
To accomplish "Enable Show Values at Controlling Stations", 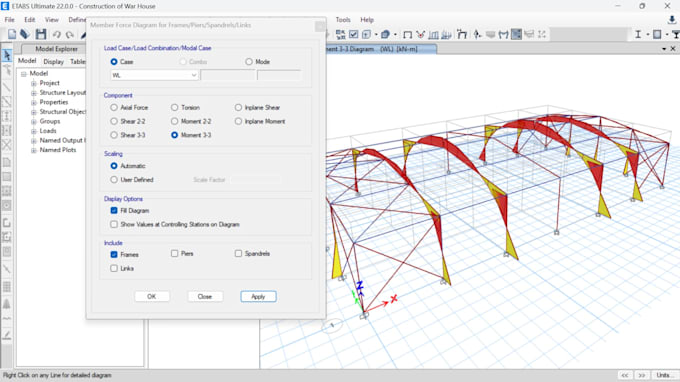I will [114, 224].
